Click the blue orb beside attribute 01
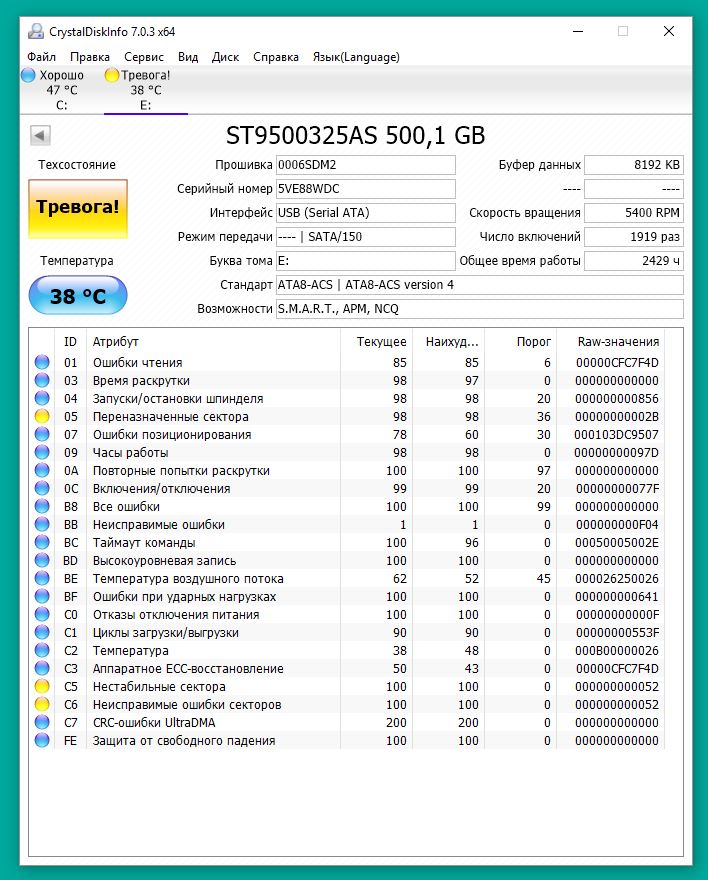 pyautogui.click(x=42, y=363)
